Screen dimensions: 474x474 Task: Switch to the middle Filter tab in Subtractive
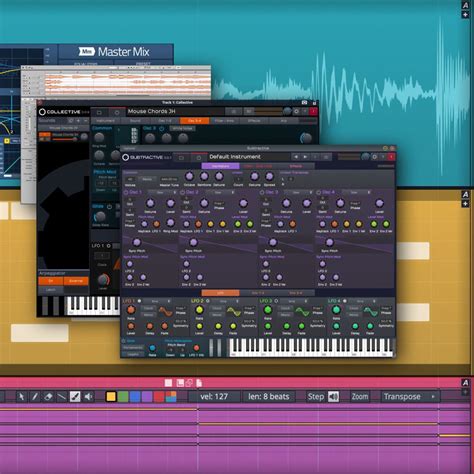[x=258, y=166]
